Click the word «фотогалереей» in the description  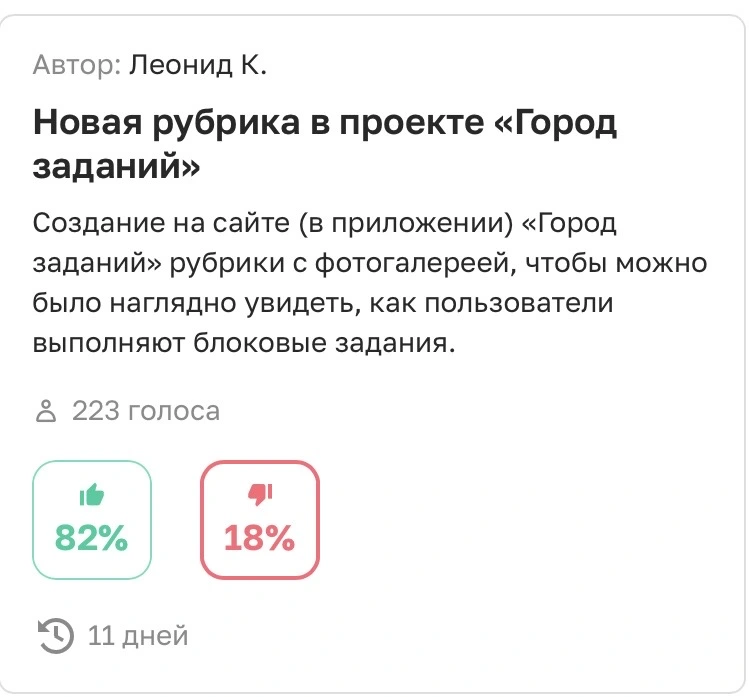[415, 263]
